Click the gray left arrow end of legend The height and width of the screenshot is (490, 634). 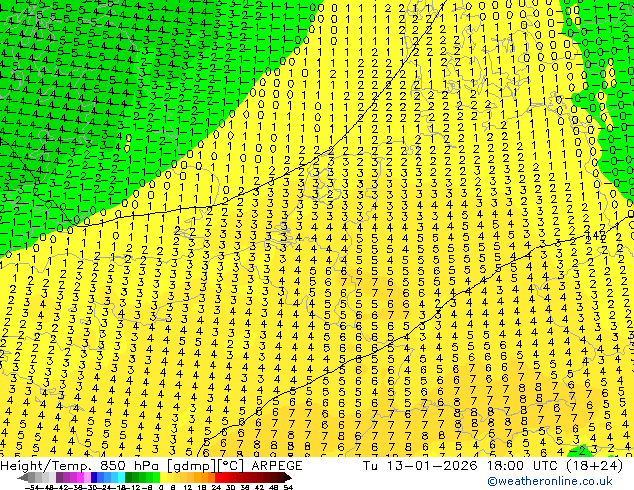(23, 477)
